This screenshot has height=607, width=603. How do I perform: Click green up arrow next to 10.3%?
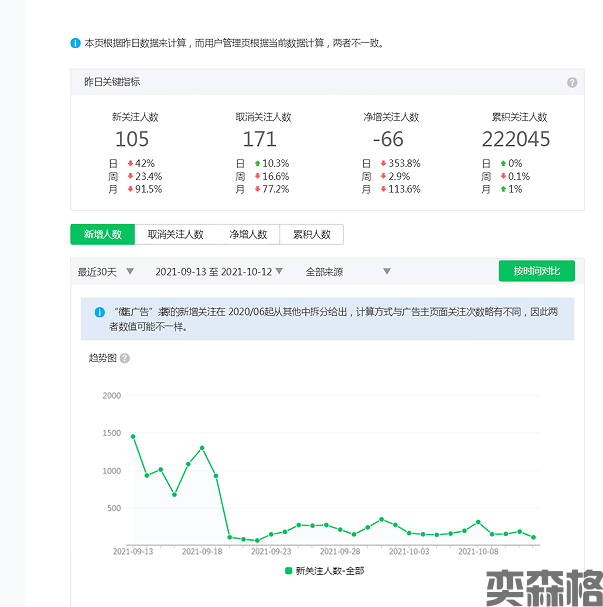coord(257,163)
